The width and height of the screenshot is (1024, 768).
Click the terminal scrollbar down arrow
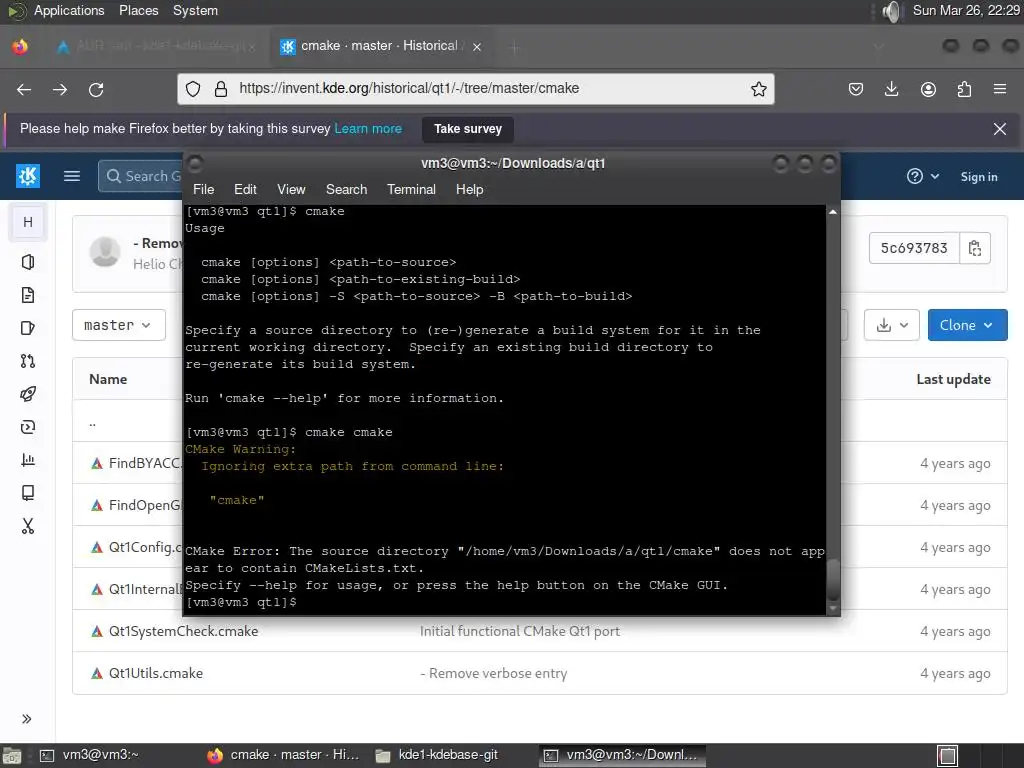[x=833, y=608]
